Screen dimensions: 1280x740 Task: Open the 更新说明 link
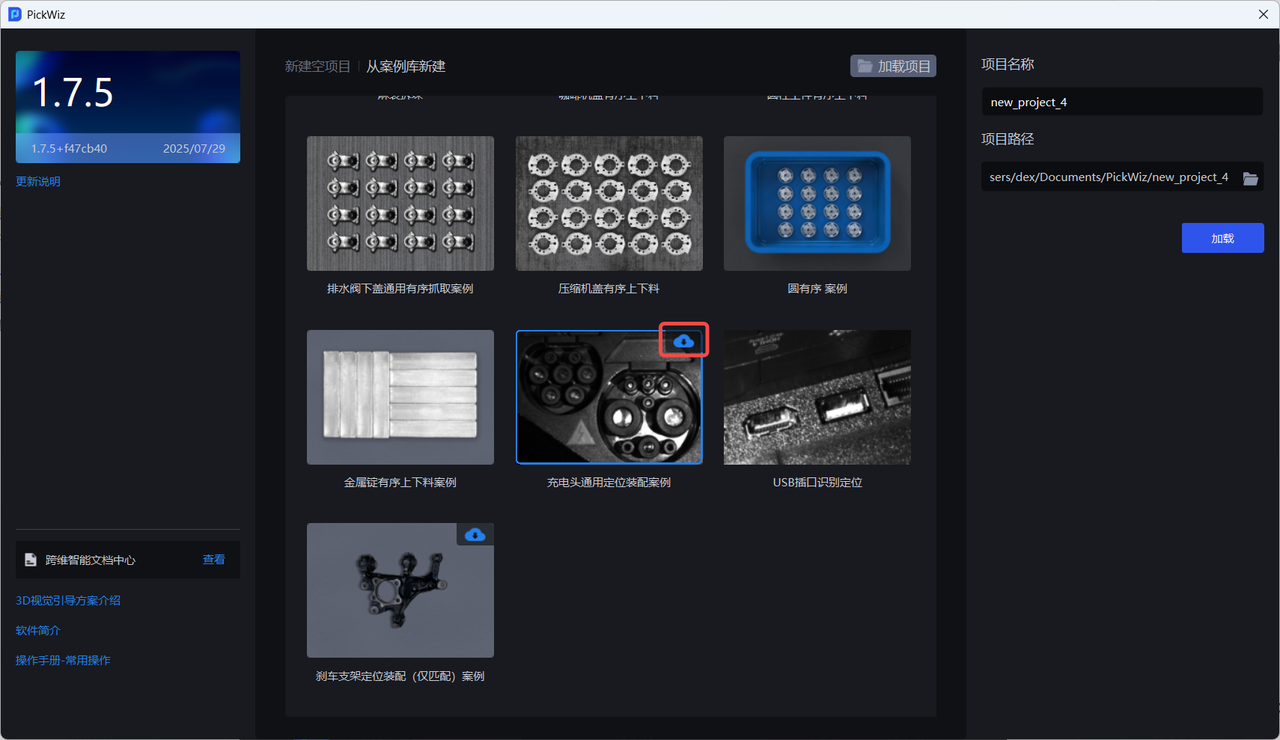[38, 182]
